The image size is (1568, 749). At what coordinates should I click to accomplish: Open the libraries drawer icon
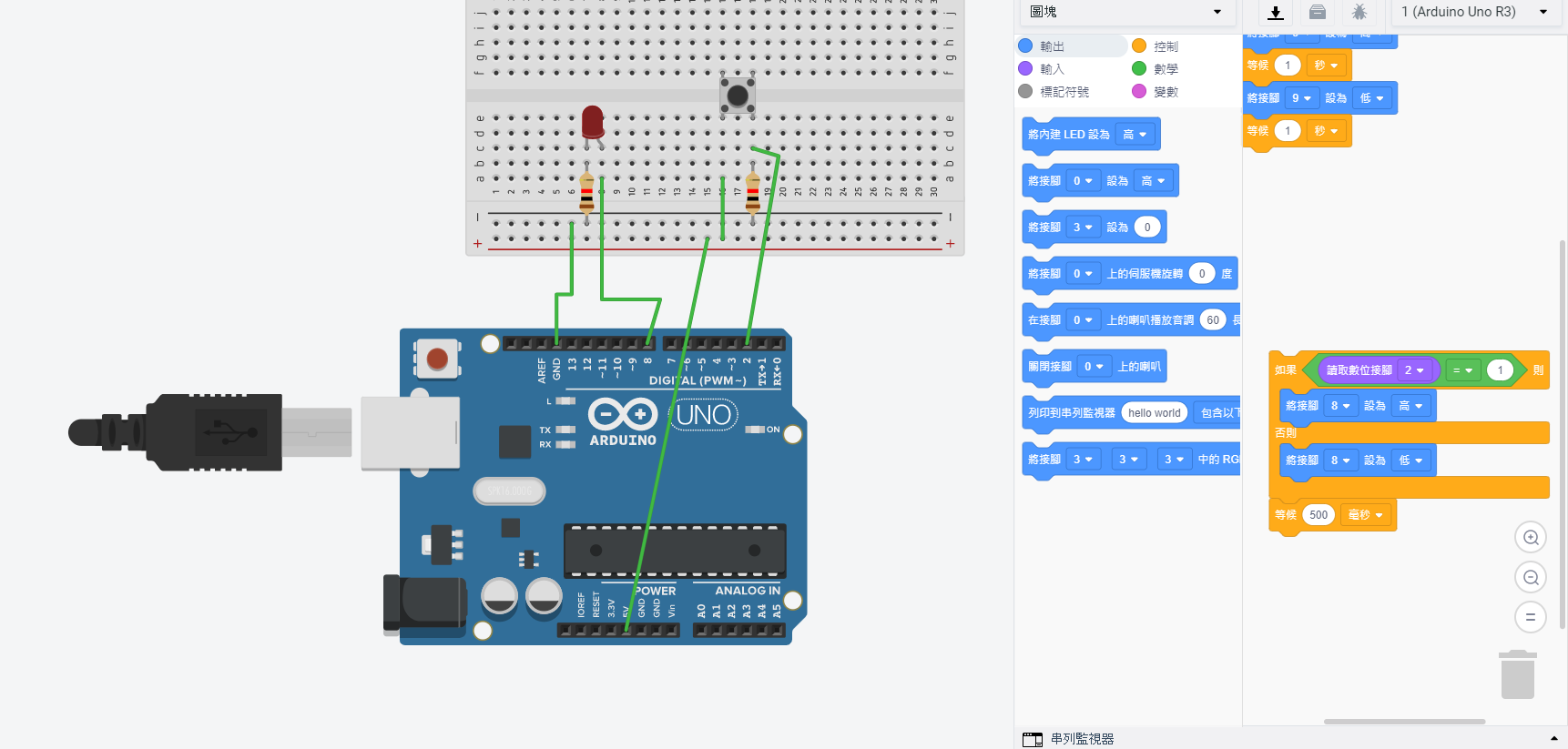[x=1318, y=13]
